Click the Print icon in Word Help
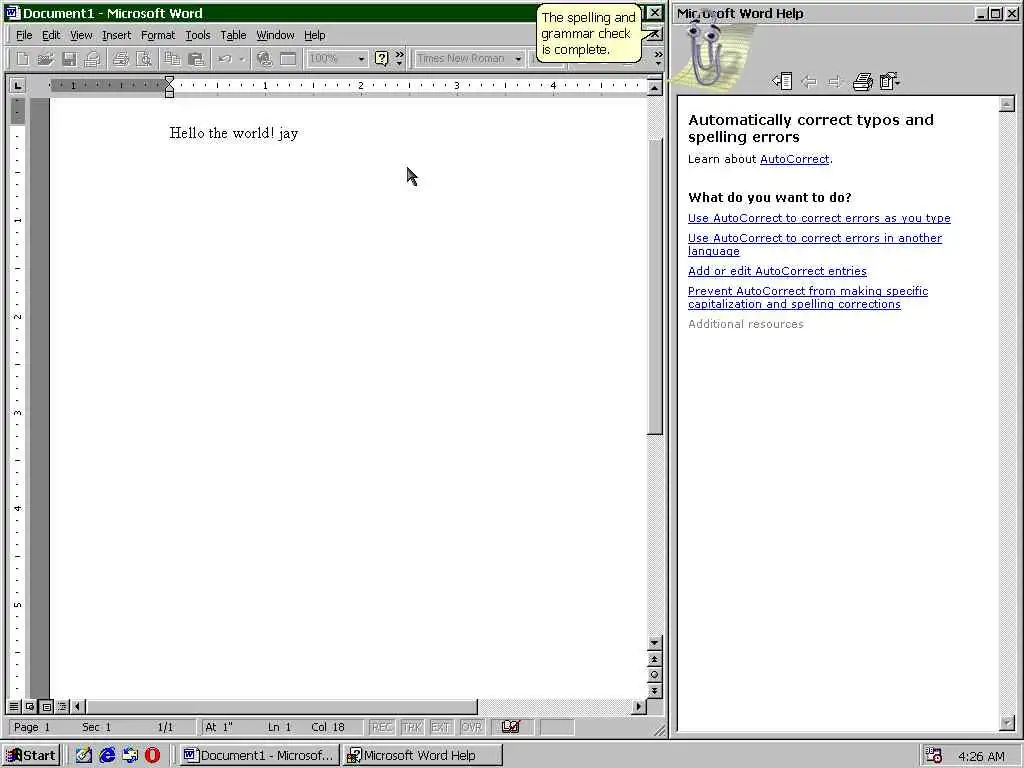 point(863,81)
